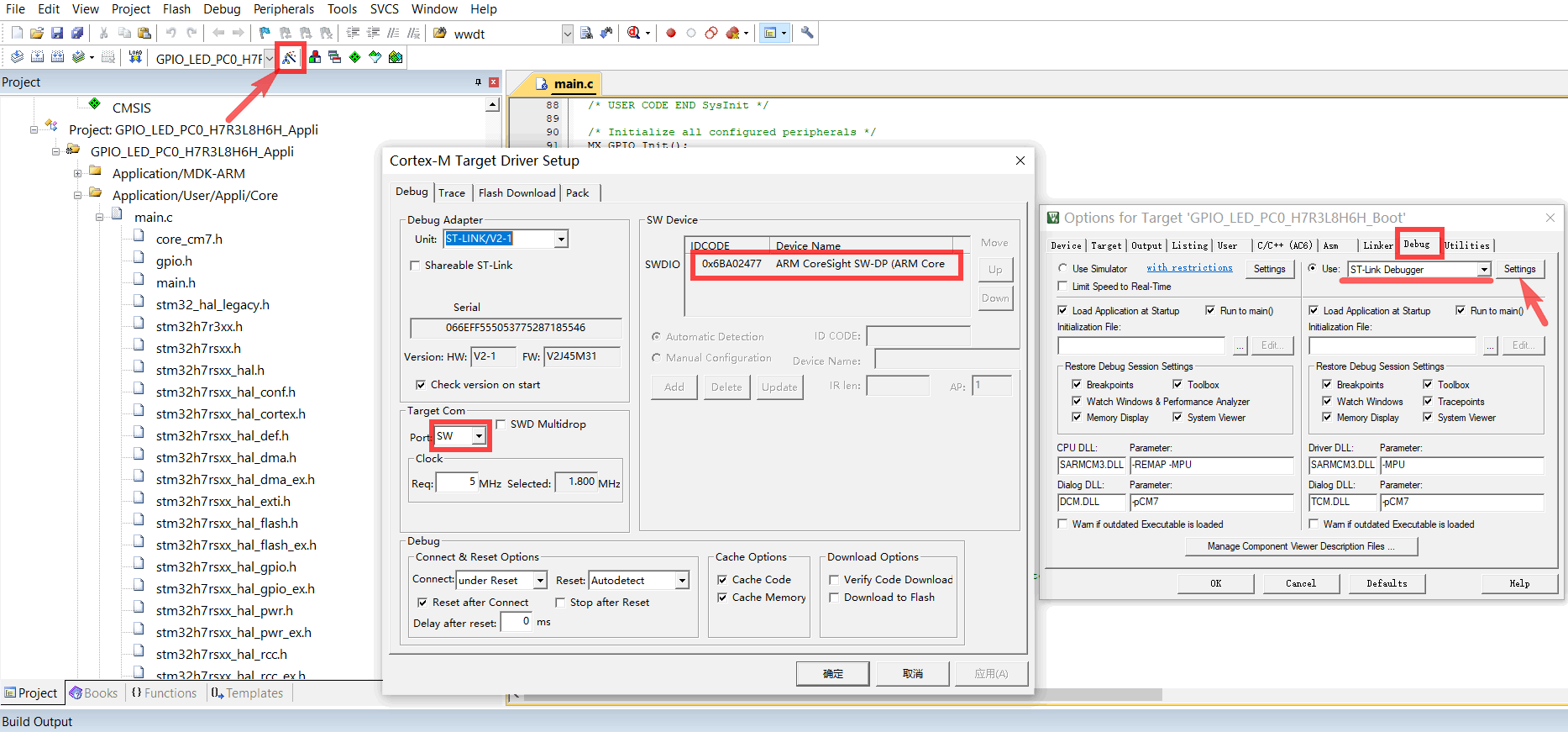Click the 取消 button
The image size is (1568, 732).
[913, 674]
